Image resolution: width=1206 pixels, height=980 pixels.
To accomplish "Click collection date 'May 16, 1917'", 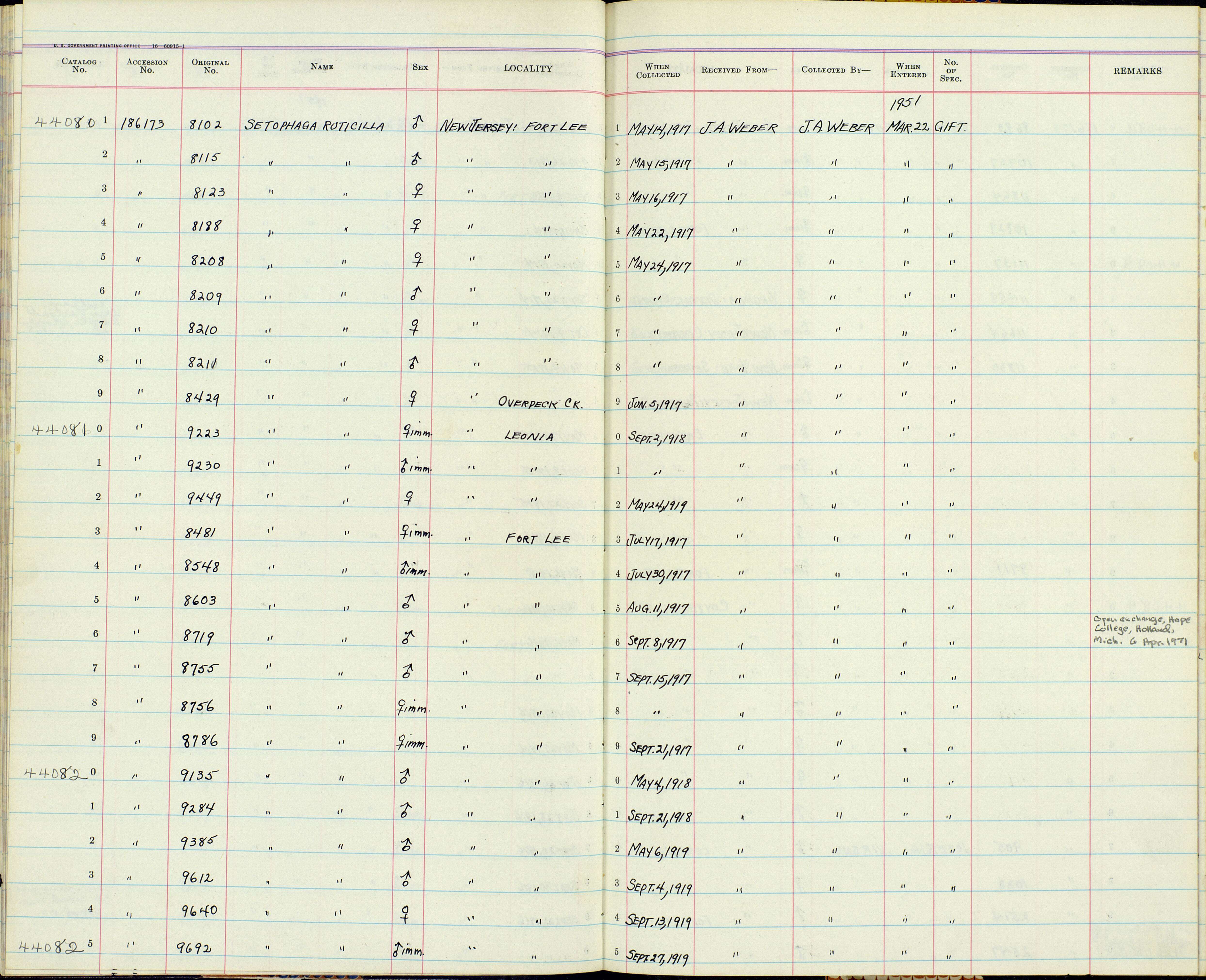I will pyautogui.click(x=658, y=198).
